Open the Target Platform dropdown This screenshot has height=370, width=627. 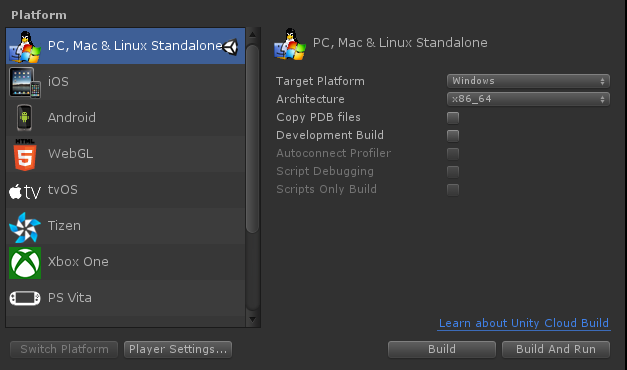528,81
